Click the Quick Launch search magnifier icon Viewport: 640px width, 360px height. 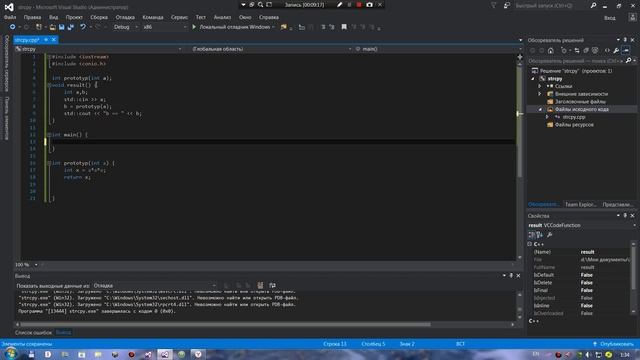(593, 6)
